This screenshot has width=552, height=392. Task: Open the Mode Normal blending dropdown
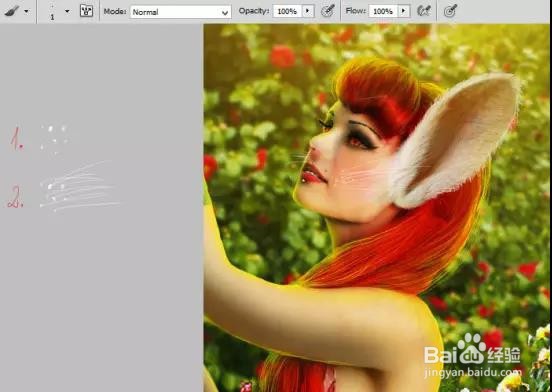point(181,12)
